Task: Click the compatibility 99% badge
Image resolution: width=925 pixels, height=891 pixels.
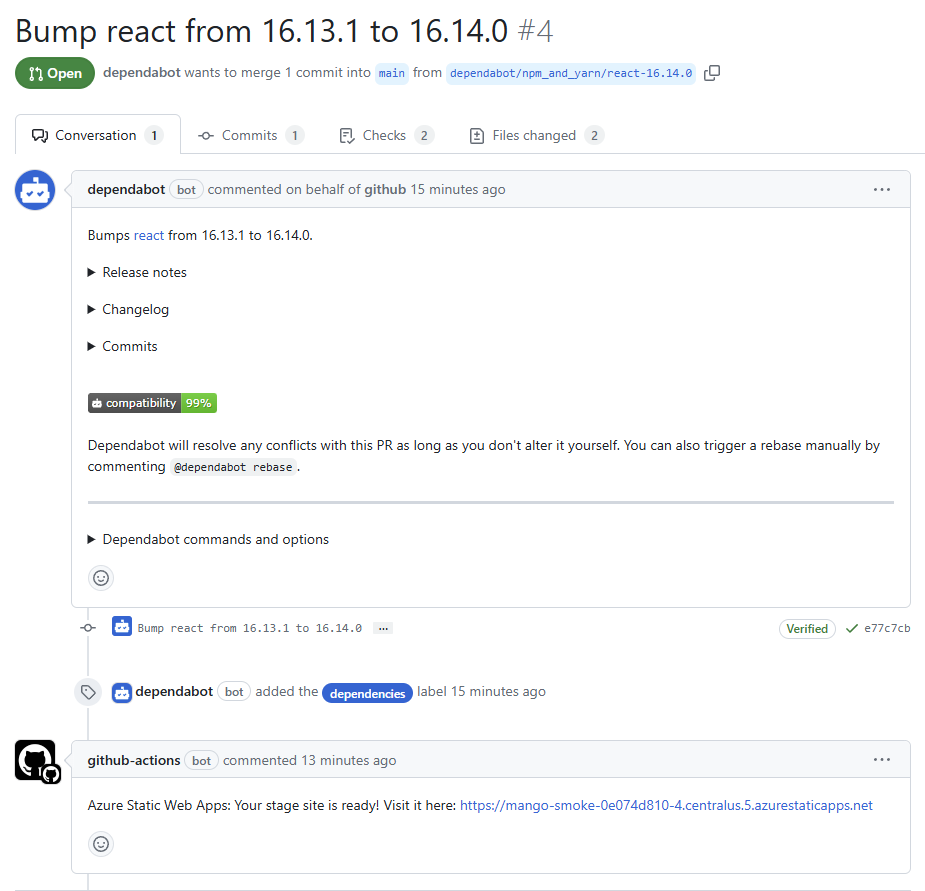Action: (x=152, y=403)
